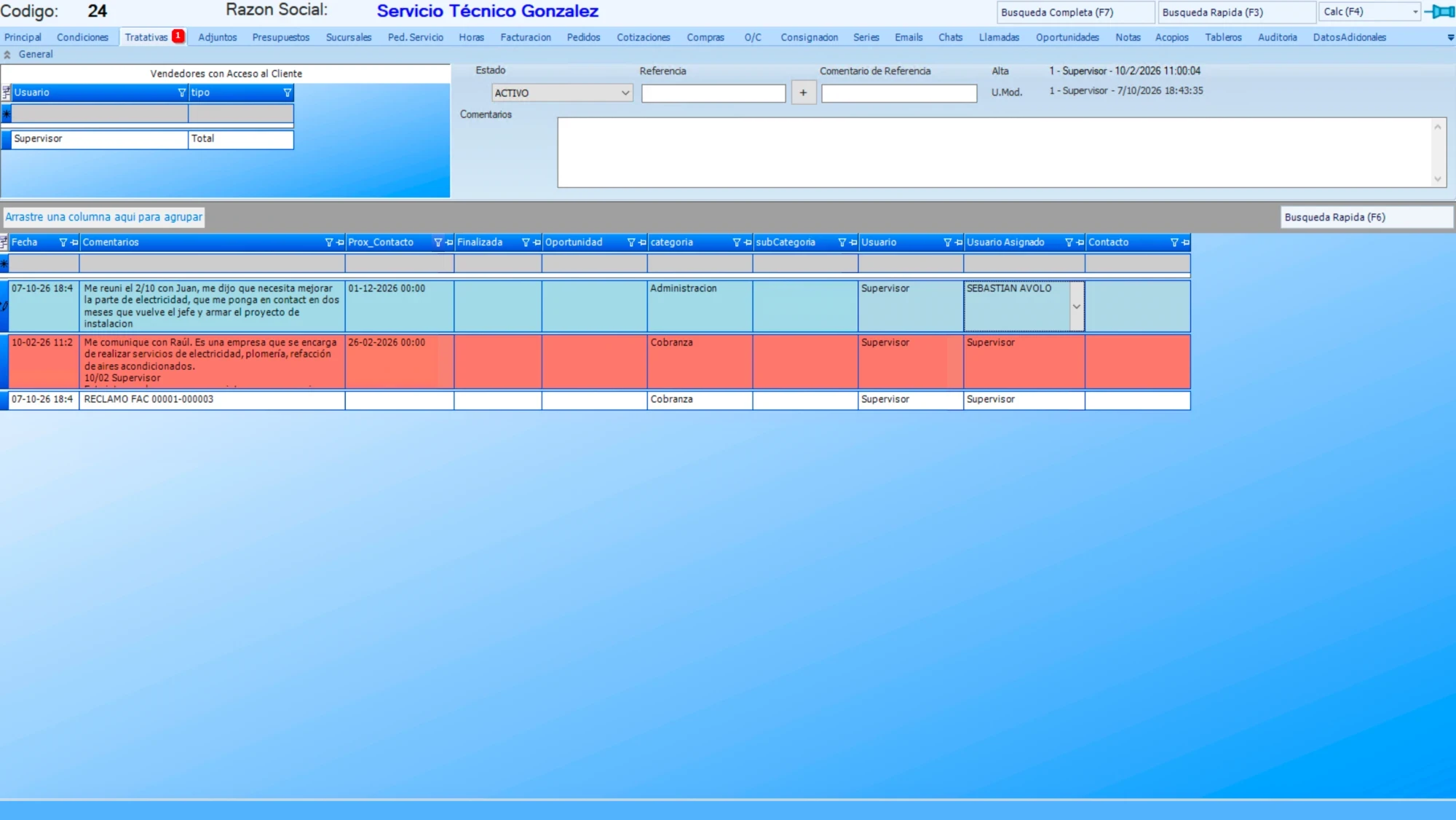Click the Comentario de Referencia field
The image size is (1456, 820).
(899, 93)
